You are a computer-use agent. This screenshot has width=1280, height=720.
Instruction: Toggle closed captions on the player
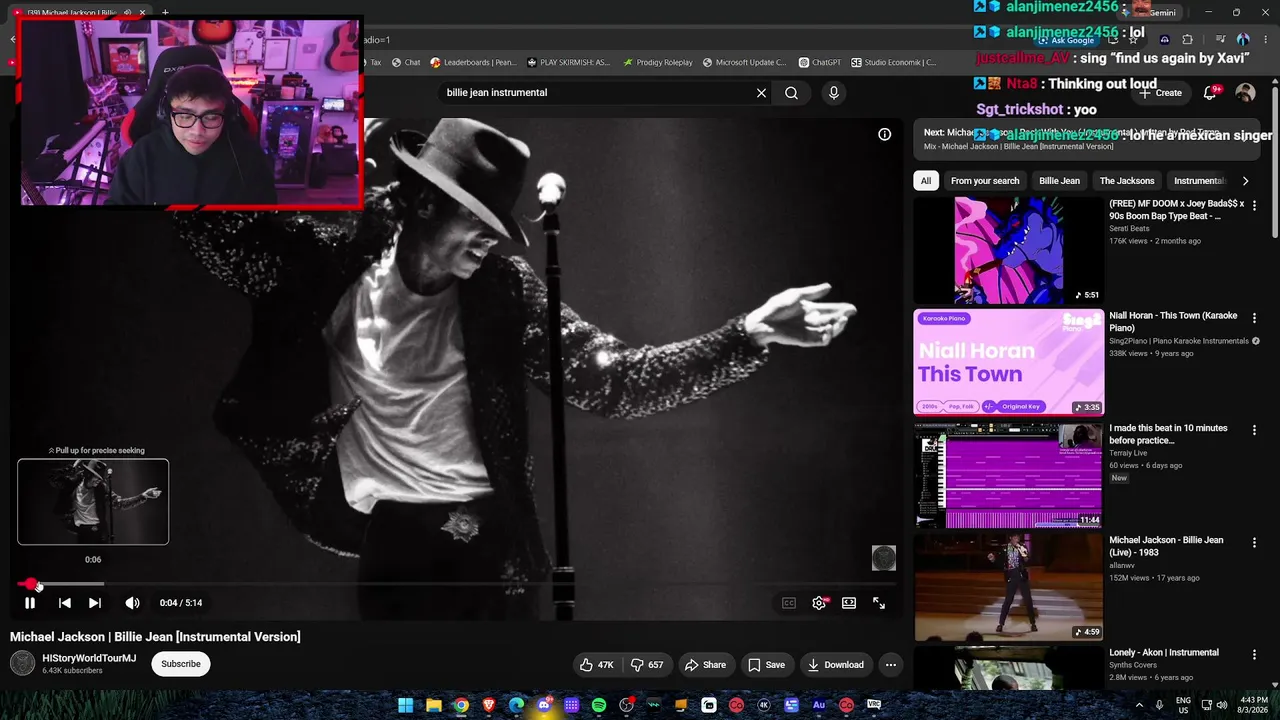[789, 603]
